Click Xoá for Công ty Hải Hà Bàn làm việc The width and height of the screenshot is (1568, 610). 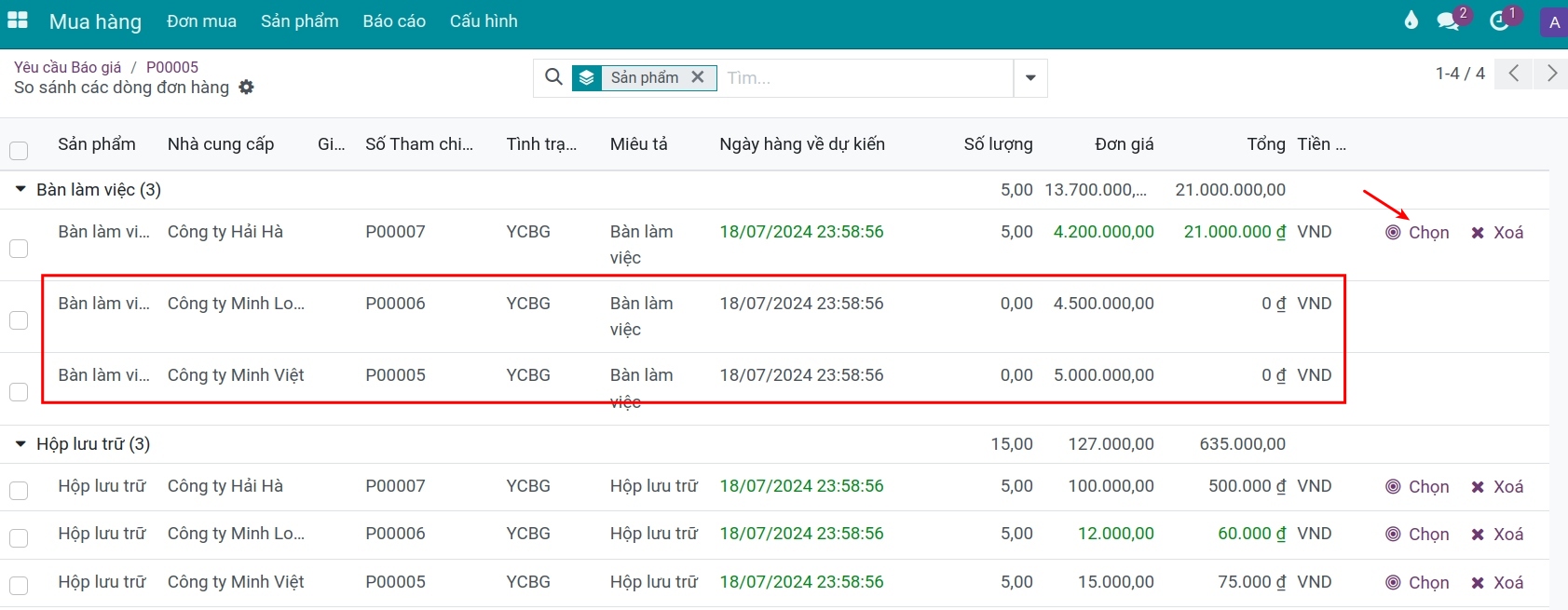coord(1497,233)
